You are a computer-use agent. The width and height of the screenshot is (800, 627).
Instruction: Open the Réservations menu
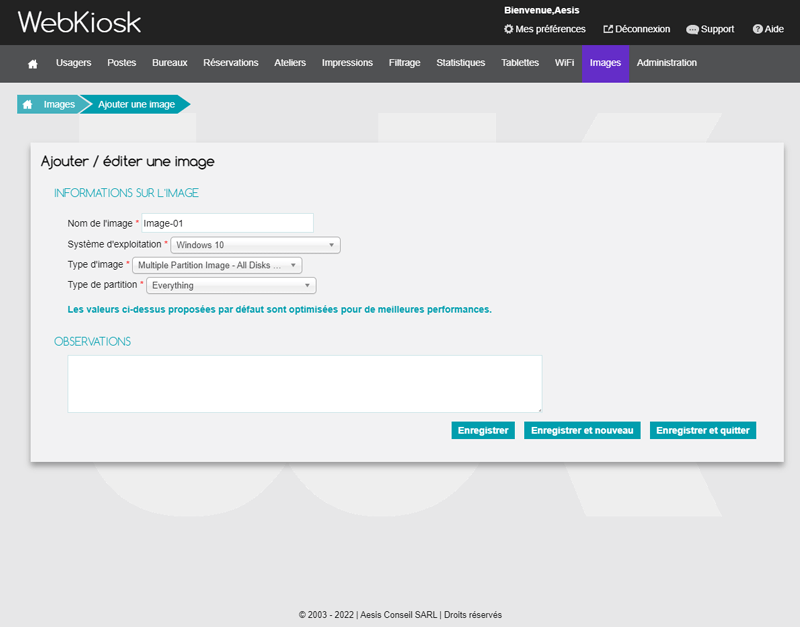click(x=231, y=63)
